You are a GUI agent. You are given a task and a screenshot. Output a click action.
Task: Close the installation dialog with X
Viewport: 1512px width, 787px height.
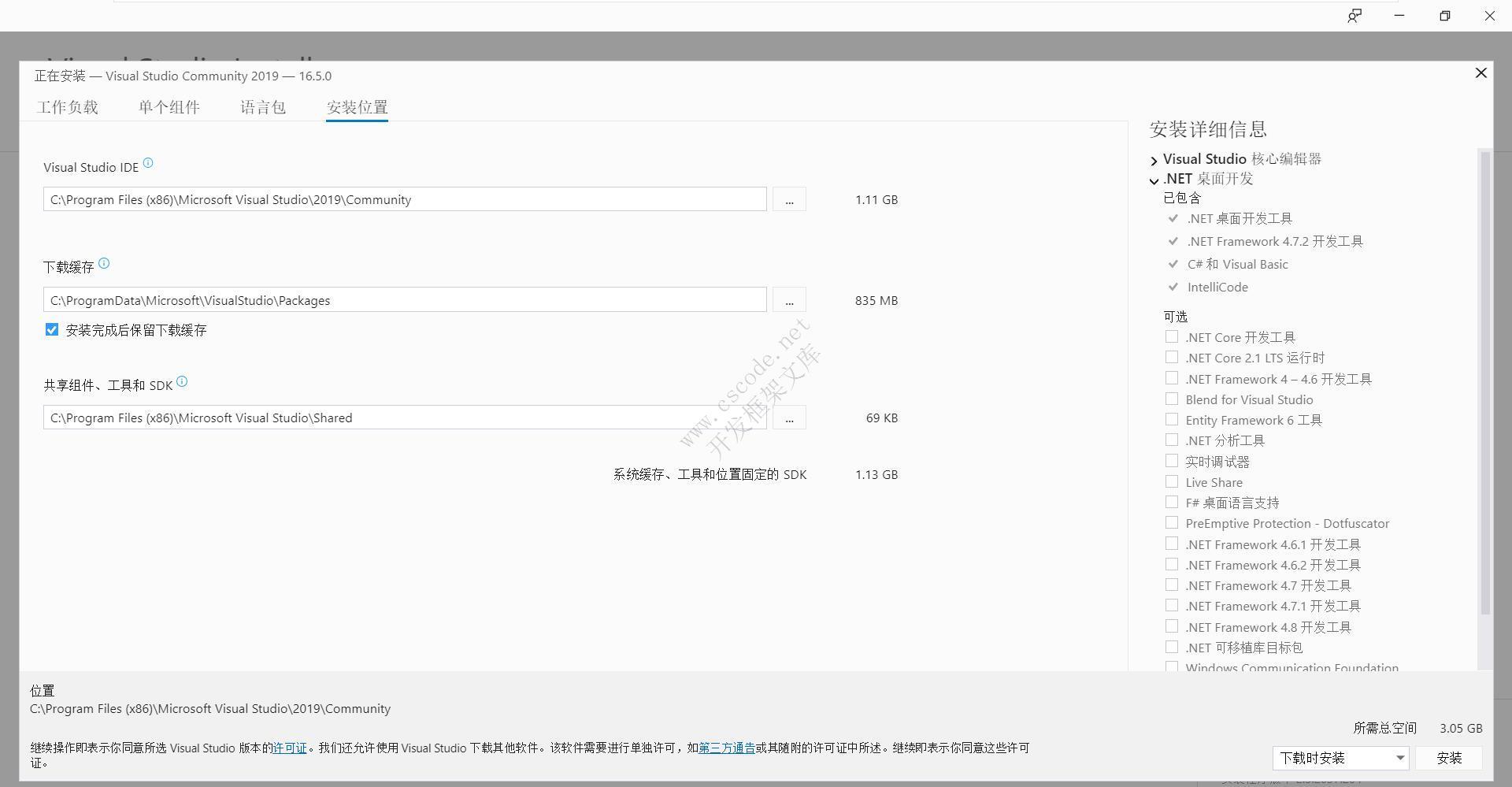[x=1480, y=73]
